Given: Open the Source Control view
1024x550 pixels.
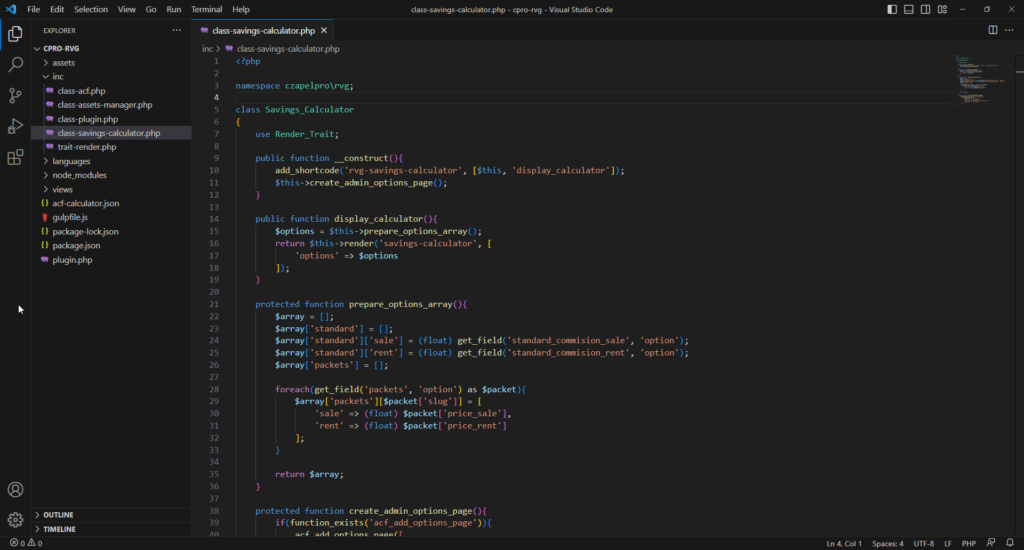Looking at the screenshot, I should click(x=15, y=95).
